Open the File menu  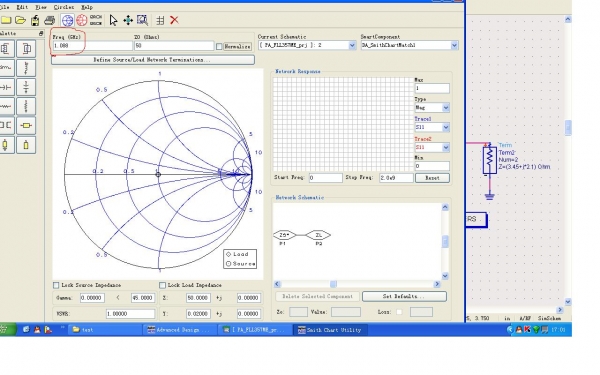point(5,7)
